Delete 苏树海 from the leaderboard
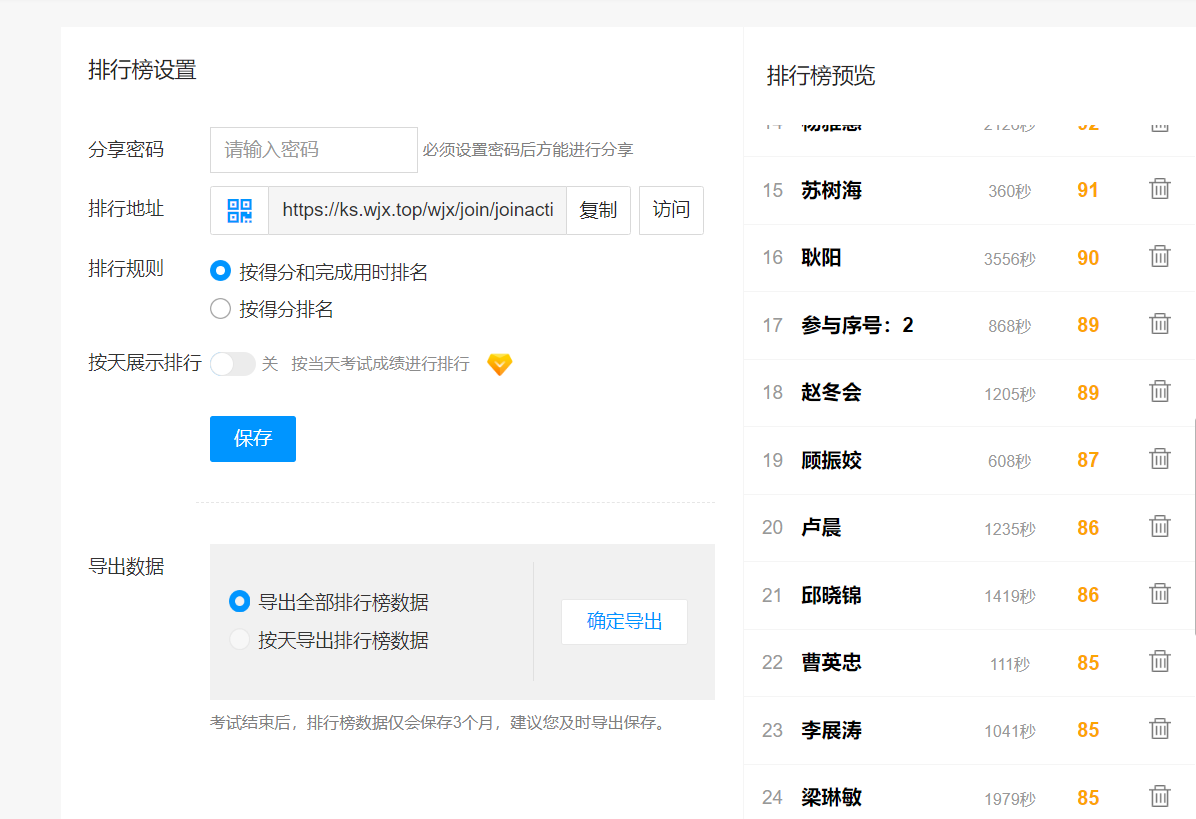 1159,189
